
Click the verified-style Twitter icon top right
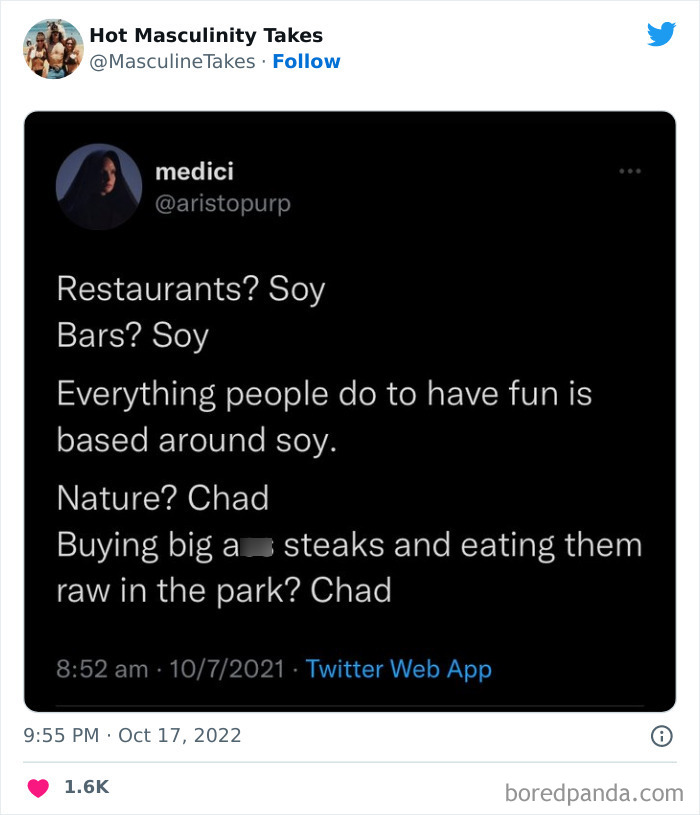[x=662, y=35]
